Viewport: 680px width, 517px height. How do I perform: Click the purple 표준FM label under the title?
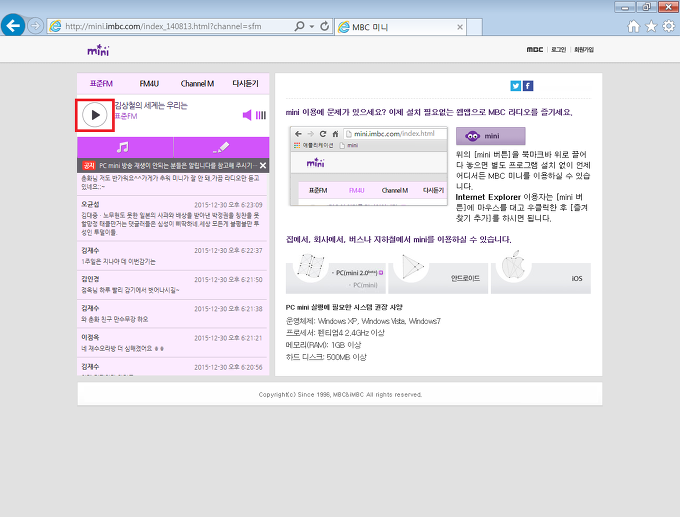click(126, 116)
